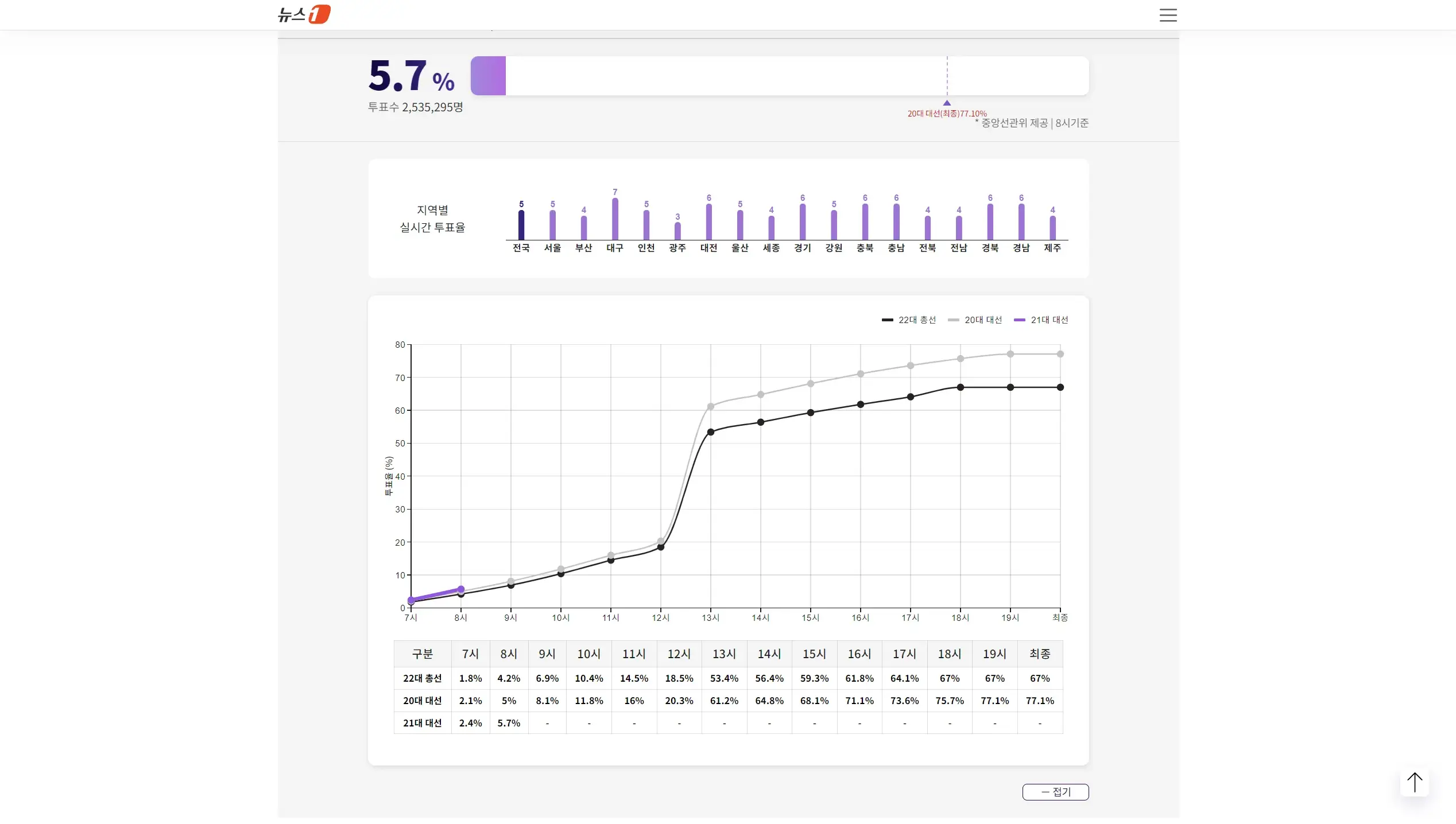Select the 전국 national turnout bar
Screen dimensions: 1456x824
click(x=521, y=225)
